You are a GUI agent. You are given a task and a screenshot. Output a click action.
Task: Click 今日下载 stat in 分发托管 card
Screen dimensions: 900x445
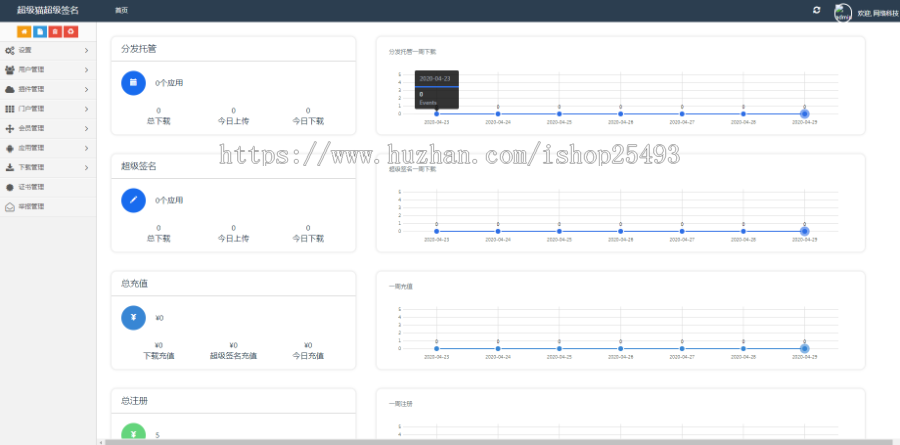[x=308, y=116]
